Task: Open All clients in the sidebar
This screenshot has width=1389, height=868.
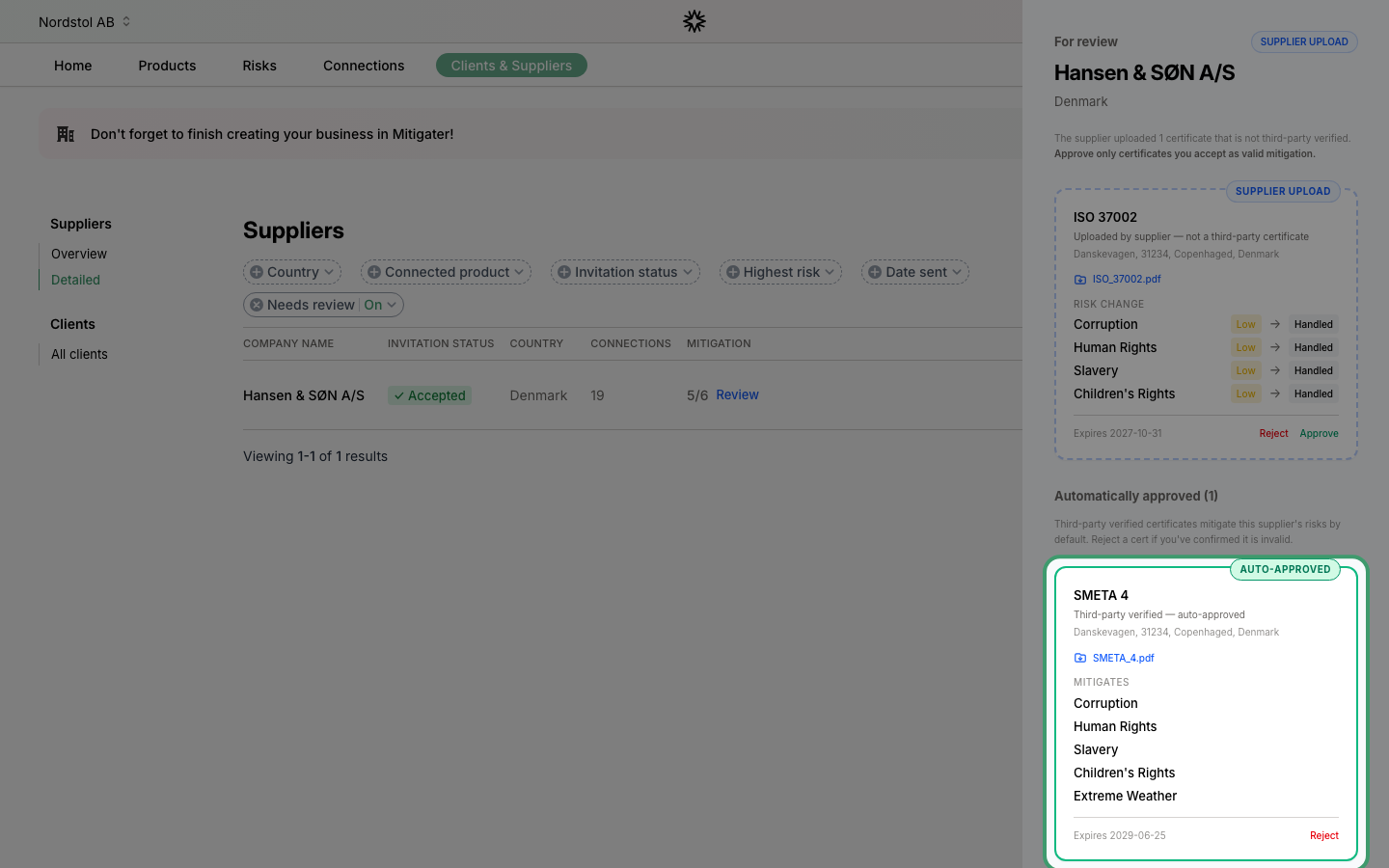Action: click(79, 354)
